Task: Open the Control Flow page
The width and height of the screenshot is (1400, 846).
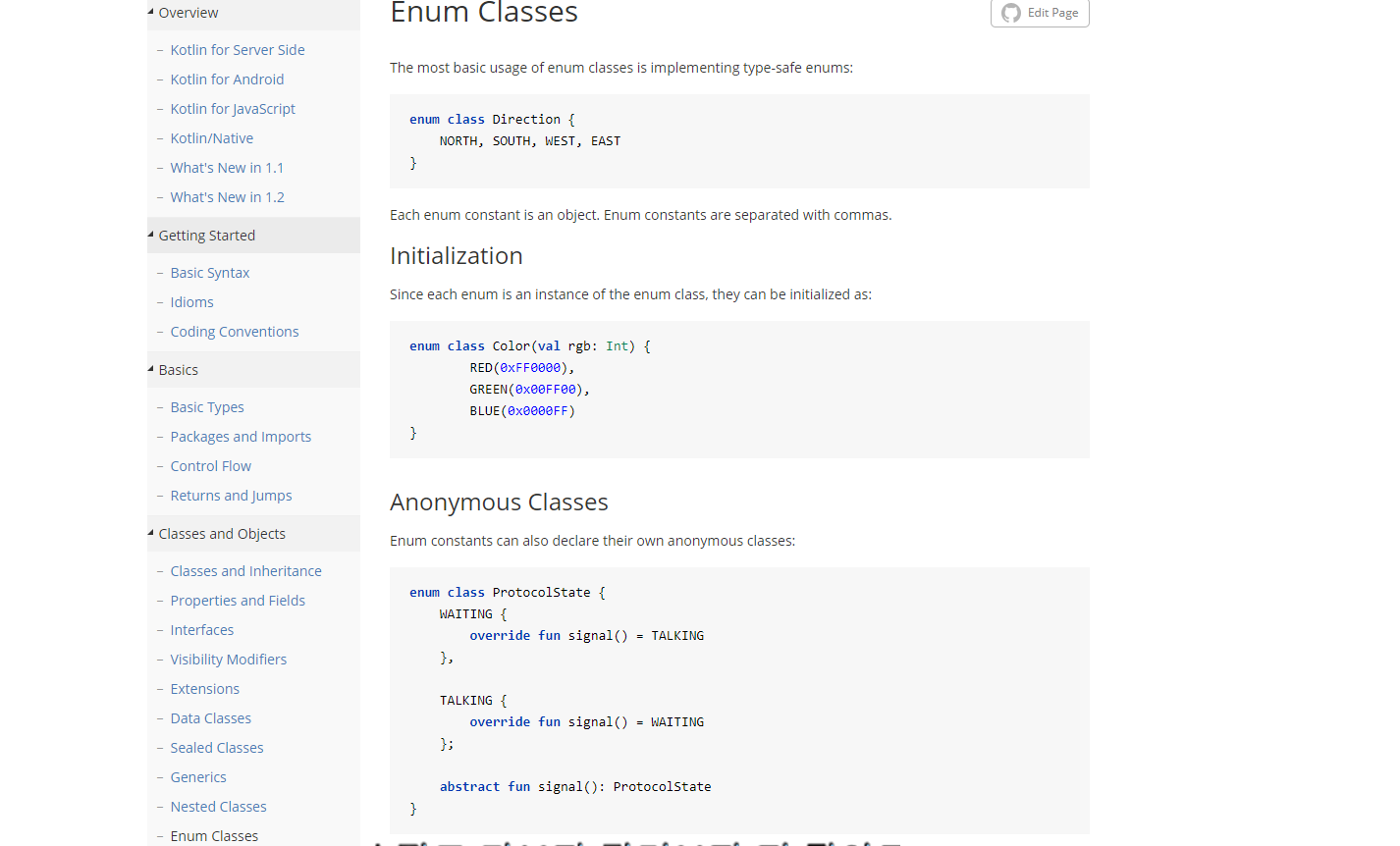Action: pyautogui.click(x=211, y=466)
